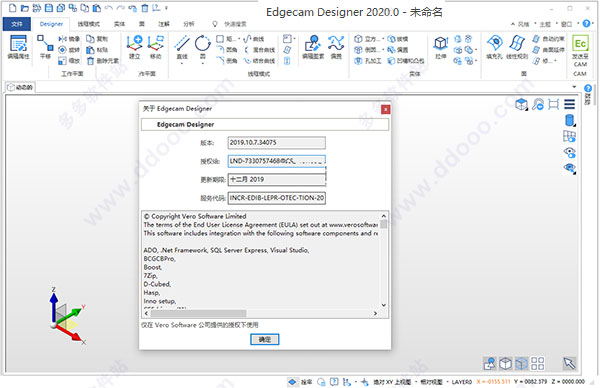Expand the 立方 cube primitive dropdown
Image resolution: width=600 pixels, height=388 pixels.
click(383, 39)
